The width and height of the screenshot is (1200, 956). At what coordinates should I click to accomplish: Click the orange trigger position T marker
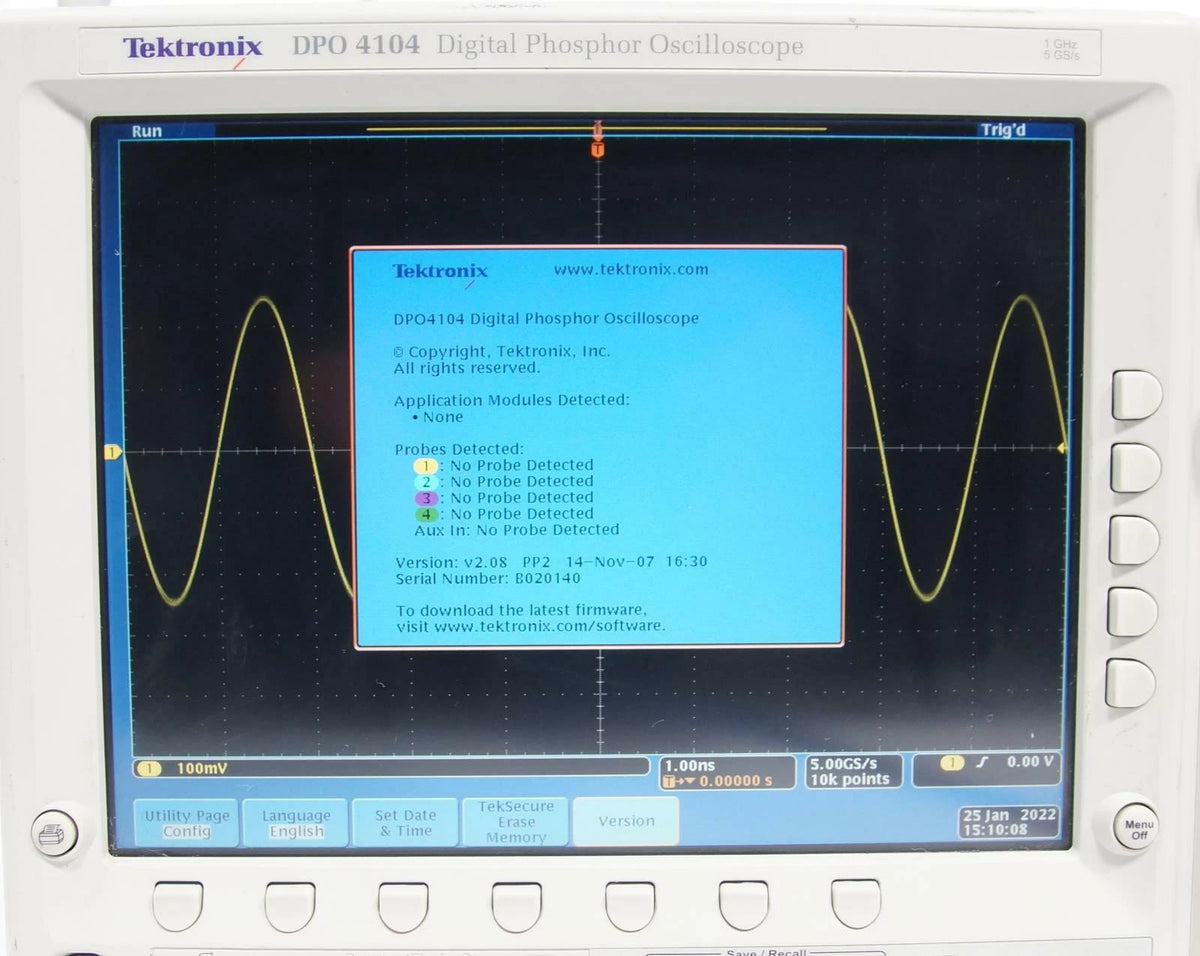[x=597, y=149]
